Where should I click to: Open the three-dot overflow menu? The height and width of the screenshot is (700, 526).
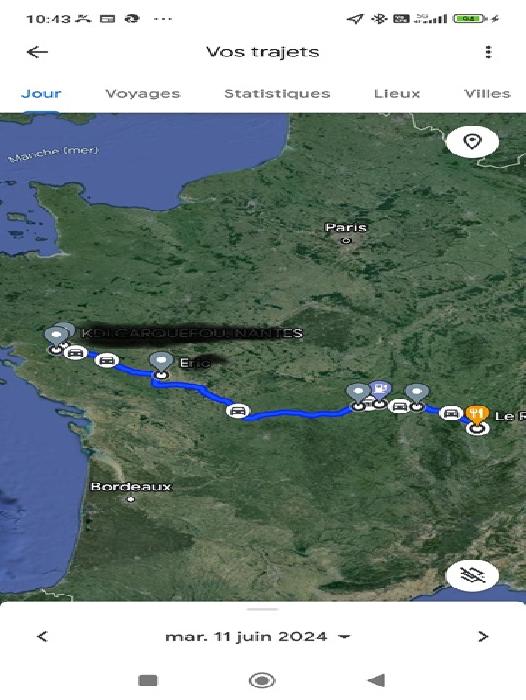(x=488, y=52)
